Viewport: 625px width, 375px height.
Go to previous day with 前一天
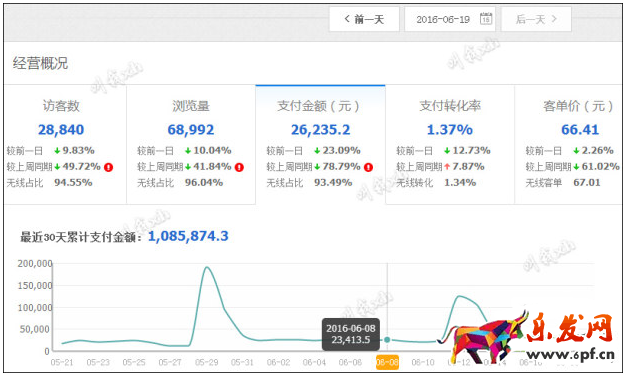(364, 19)
